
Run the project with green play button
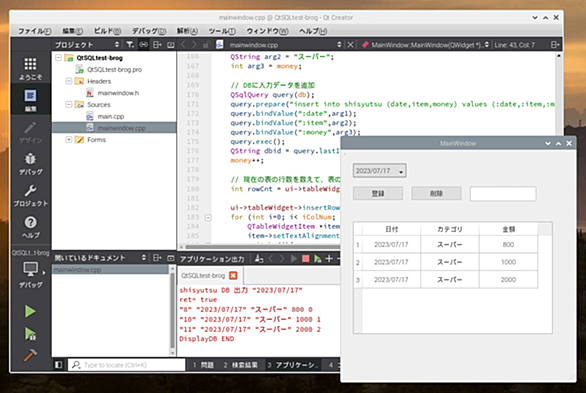click(30, 311)
